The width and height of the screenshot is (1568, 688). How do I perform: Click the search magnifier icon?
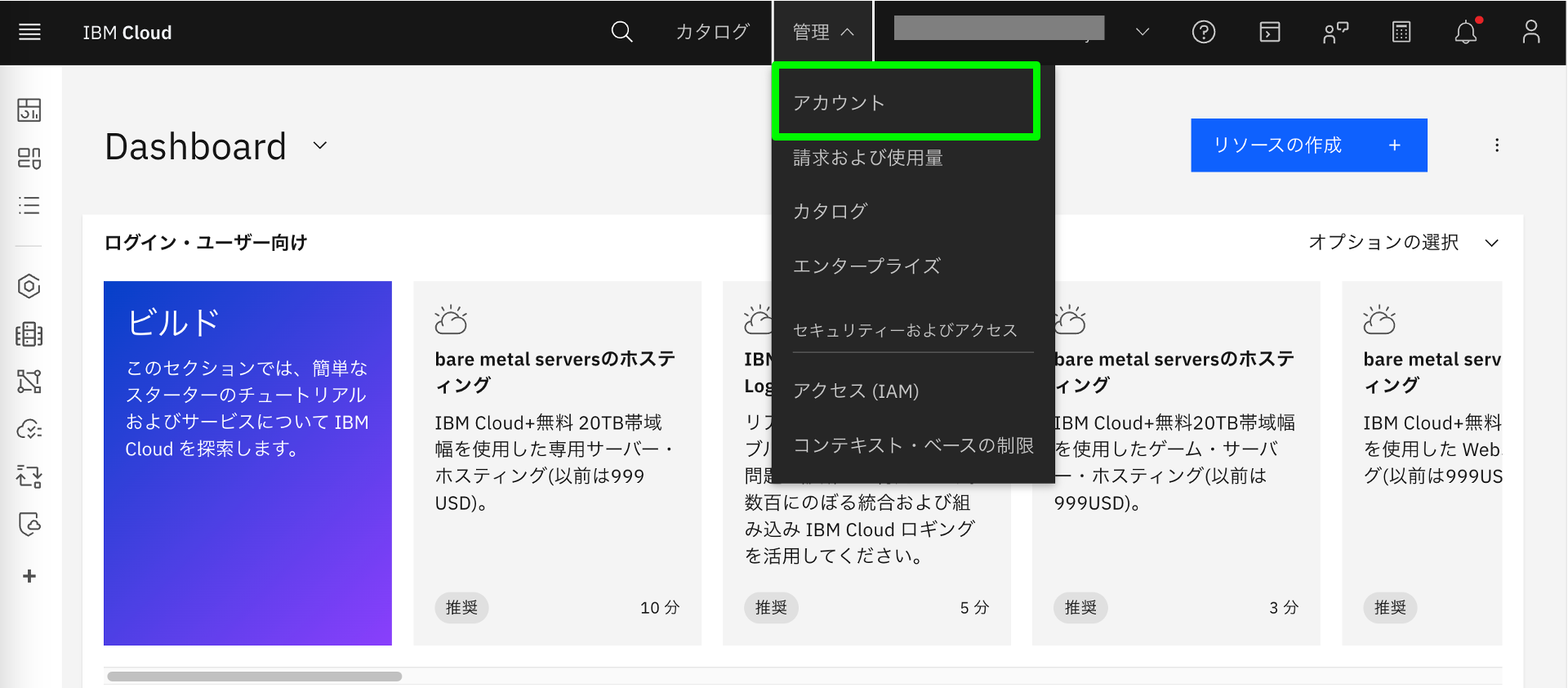(x=621, y=32)
